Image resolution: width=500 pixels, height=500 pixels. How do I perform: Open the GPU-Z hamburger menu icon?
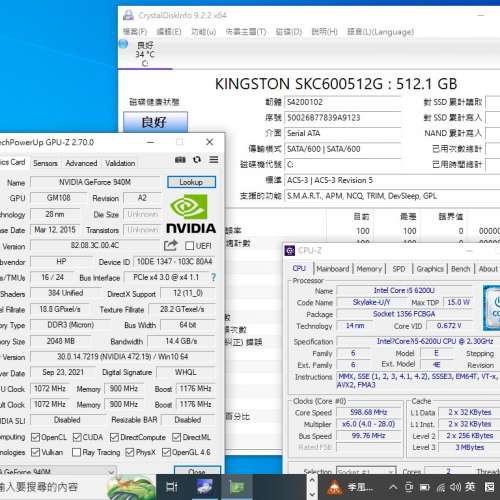tap(214, 160)
